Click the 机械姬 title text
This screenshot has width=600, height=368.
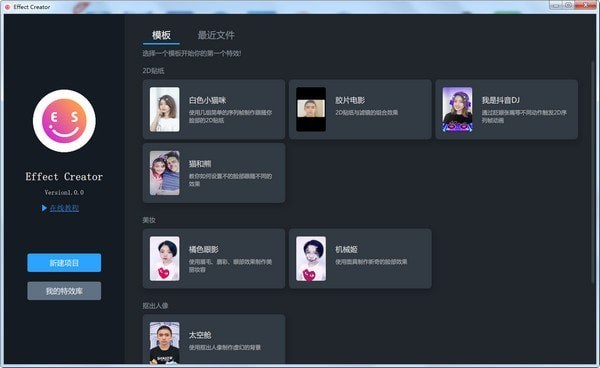click(346, 249)
